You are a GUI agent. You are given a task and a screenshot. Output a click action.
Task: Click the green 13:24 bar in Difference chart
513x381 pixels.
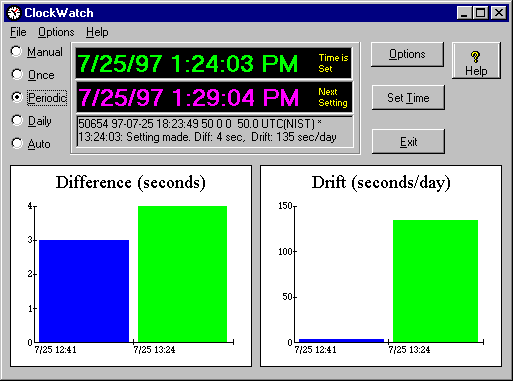click(x=182, y=274)
